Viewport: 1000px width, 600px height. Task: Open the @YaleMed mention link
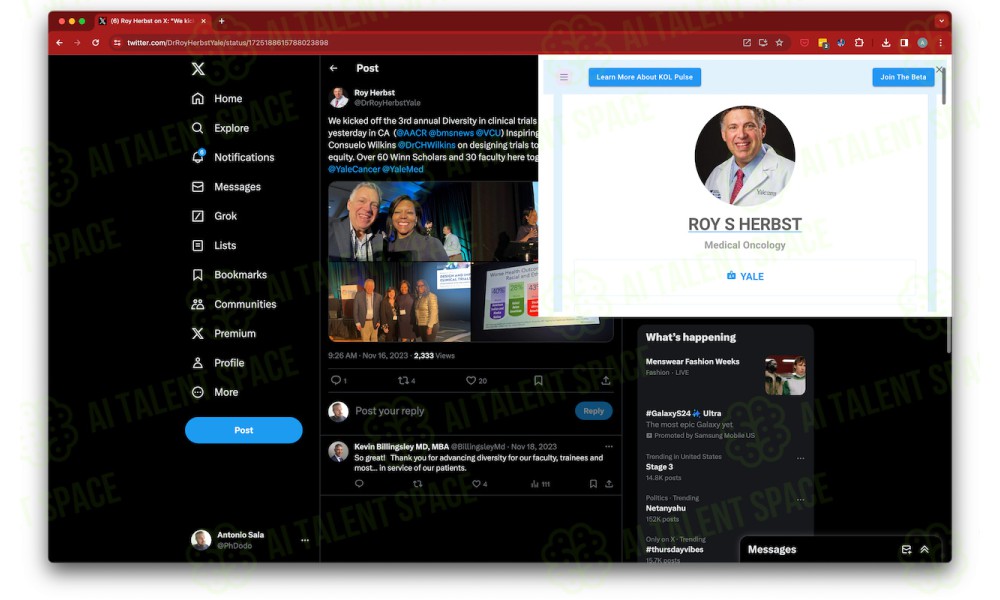click(402, 170)
